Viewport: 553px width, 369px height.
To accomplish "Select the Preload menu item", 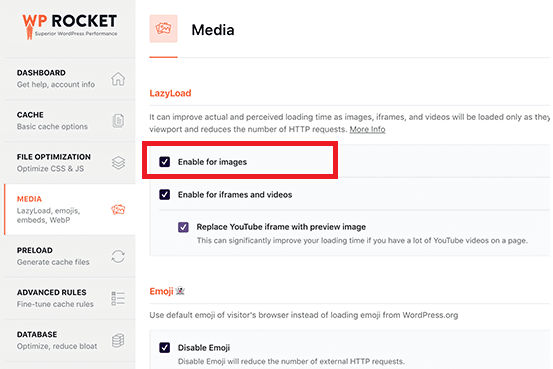I will coord(70,256).
